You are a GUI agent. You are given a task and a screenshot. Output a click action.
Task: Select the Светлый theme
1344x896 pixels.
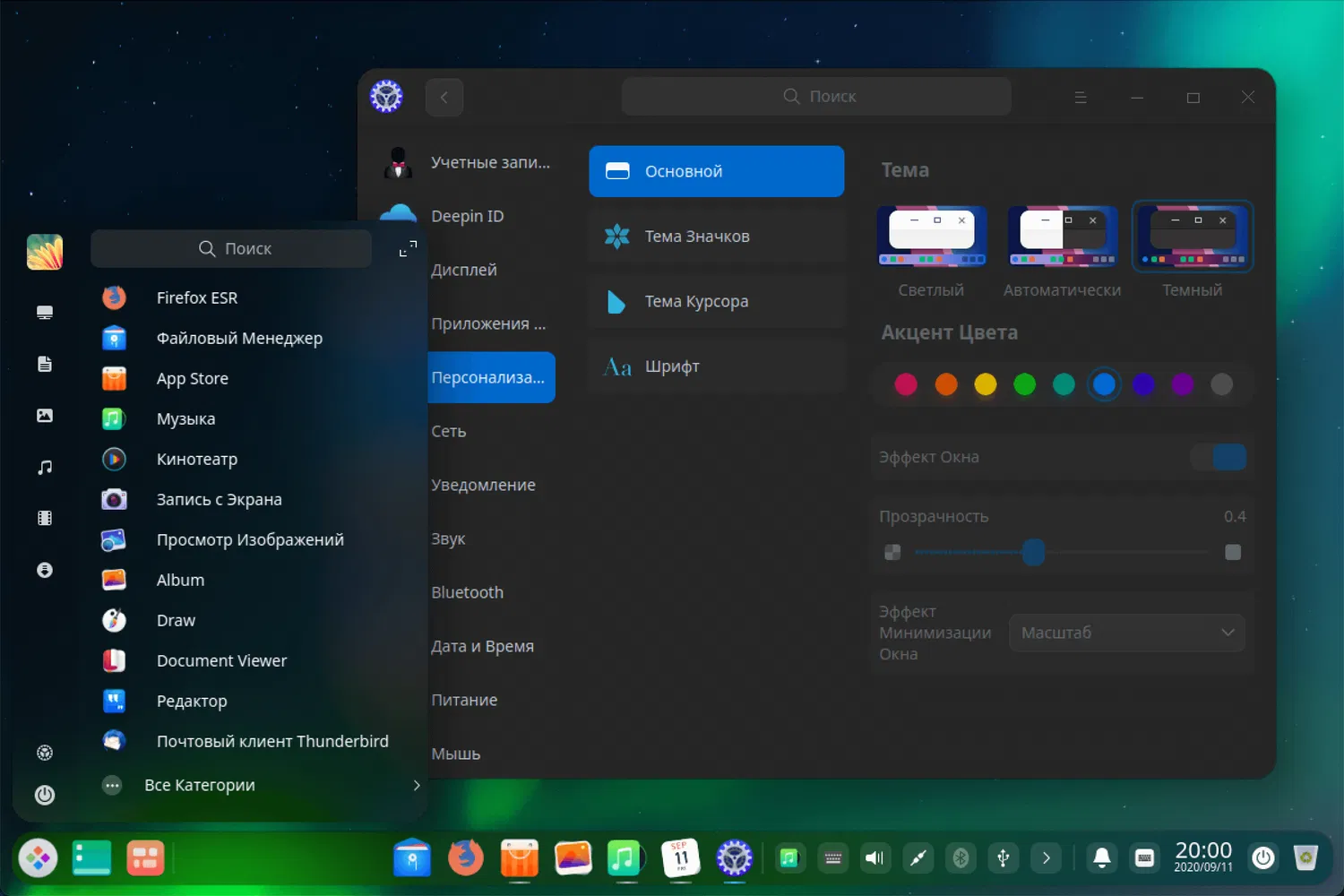click(932, 235)
